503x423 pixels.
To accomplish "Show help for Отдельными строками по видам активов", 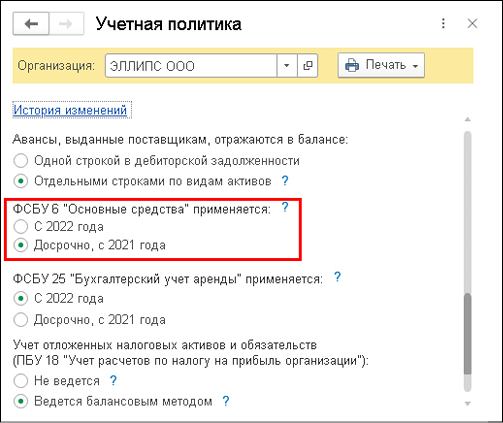I will tap(285, 181).
